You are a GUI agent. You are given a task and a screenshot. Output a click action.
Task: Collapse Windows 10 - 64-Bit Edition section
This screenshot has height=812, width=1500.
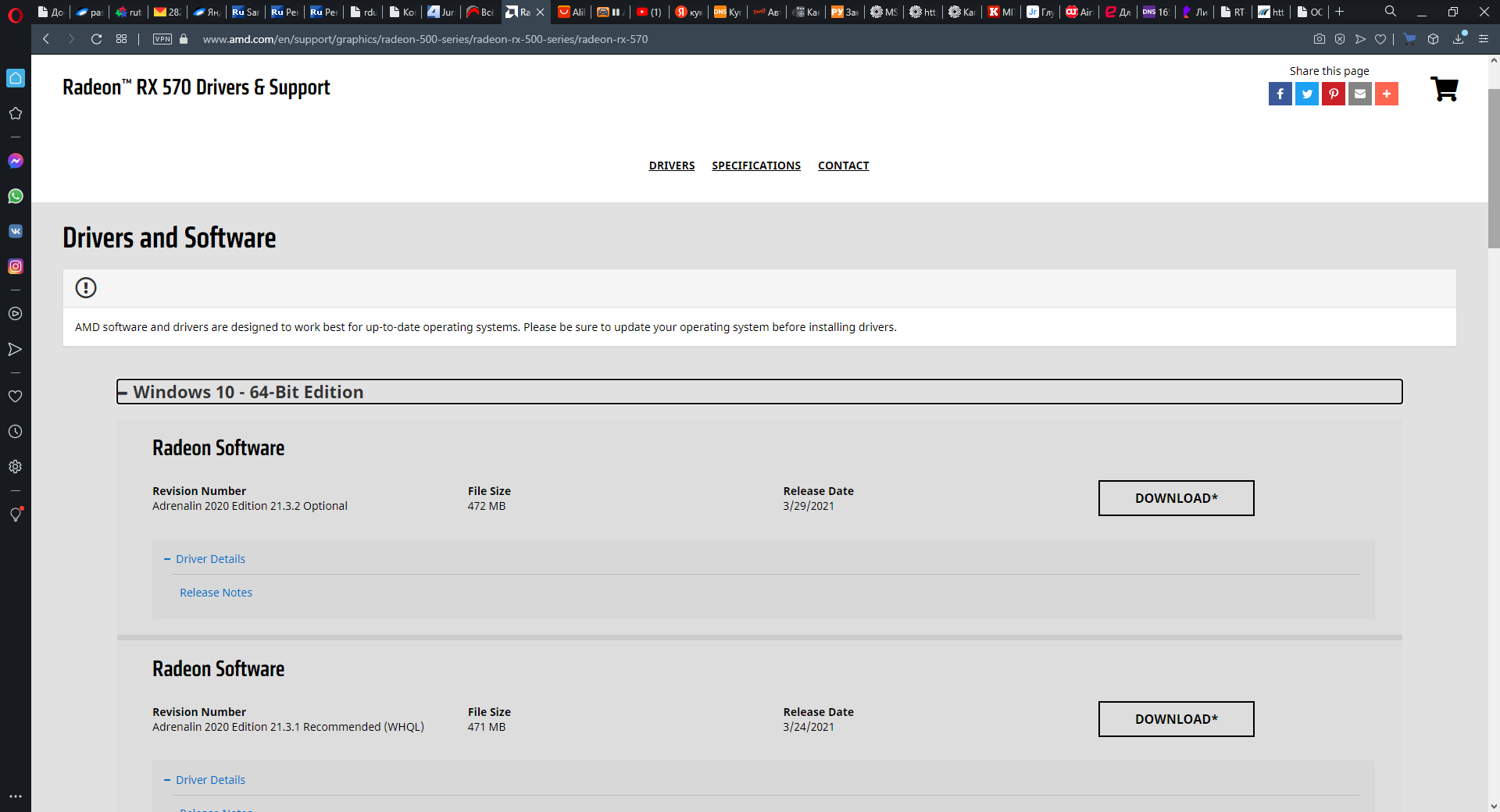[x=759, y=392]
